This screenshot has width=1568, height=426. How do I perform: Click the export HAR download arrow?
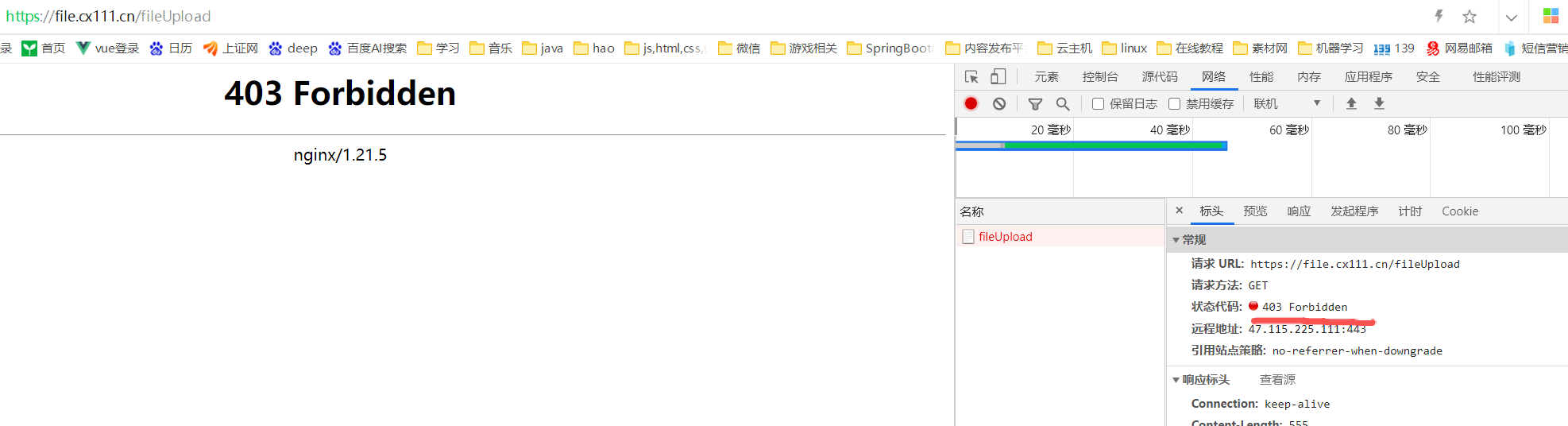pos(1379,103)
